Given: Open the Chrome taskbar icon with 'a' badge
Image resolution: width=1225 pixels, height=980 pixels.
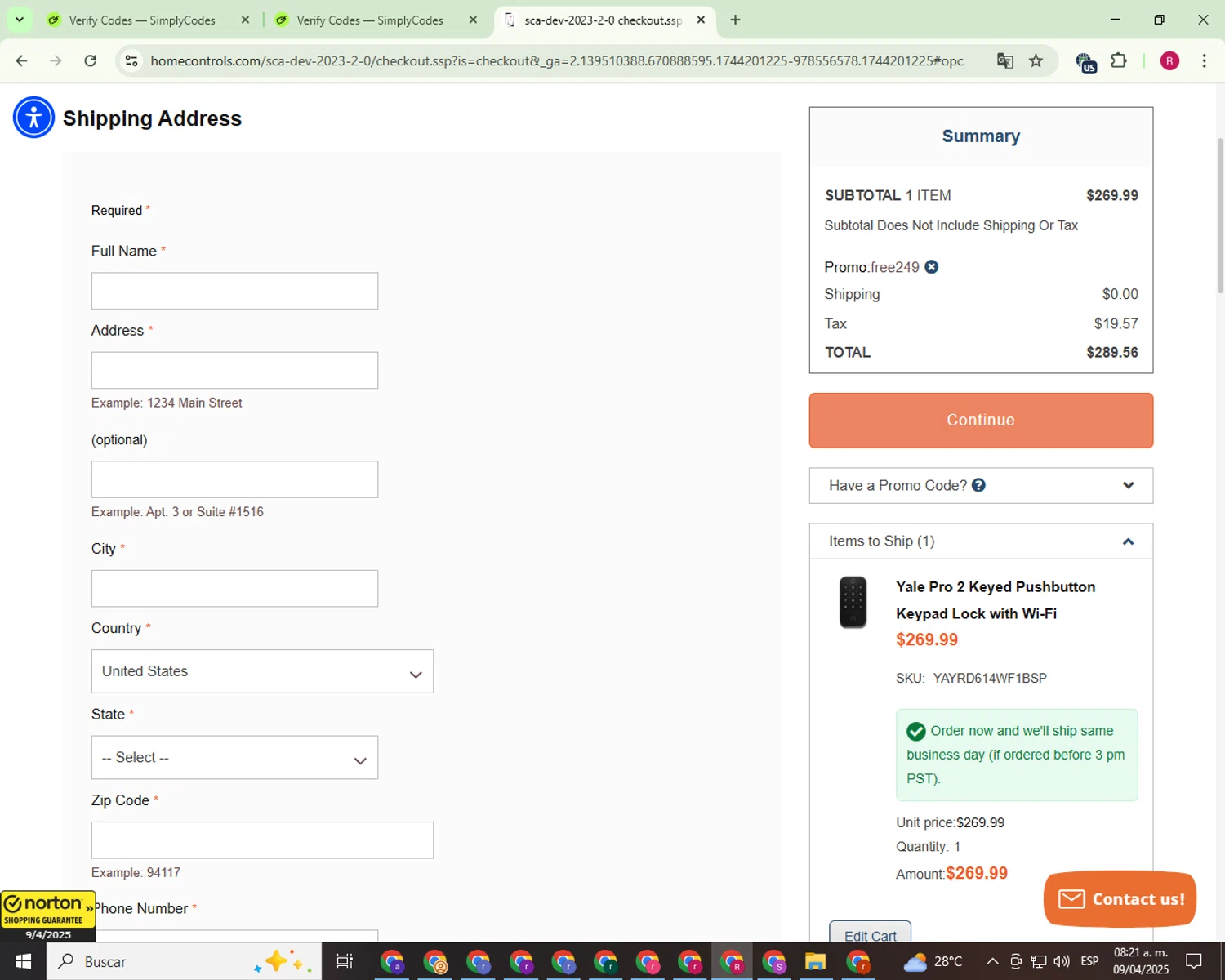Looking at the screenshot, I should coord(393,962).
